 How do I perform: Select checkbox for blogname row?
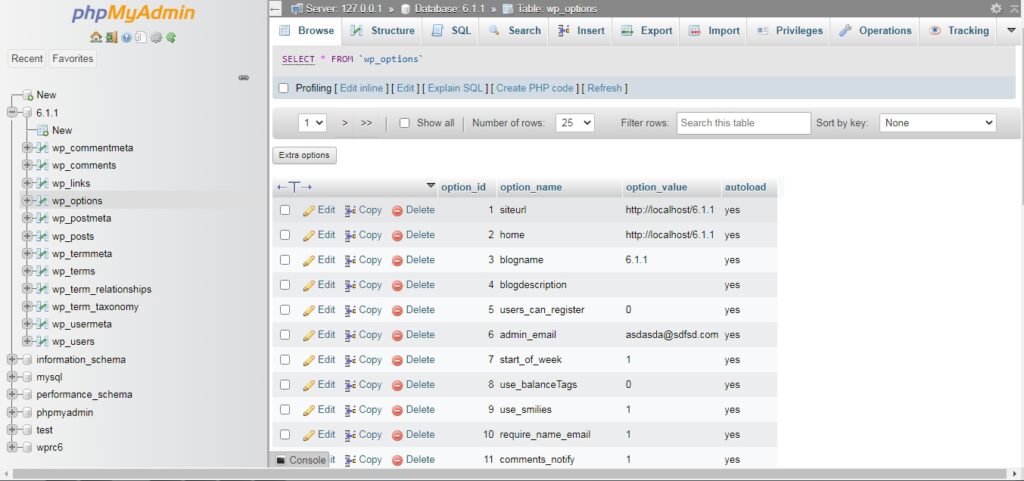click(285, 260)
